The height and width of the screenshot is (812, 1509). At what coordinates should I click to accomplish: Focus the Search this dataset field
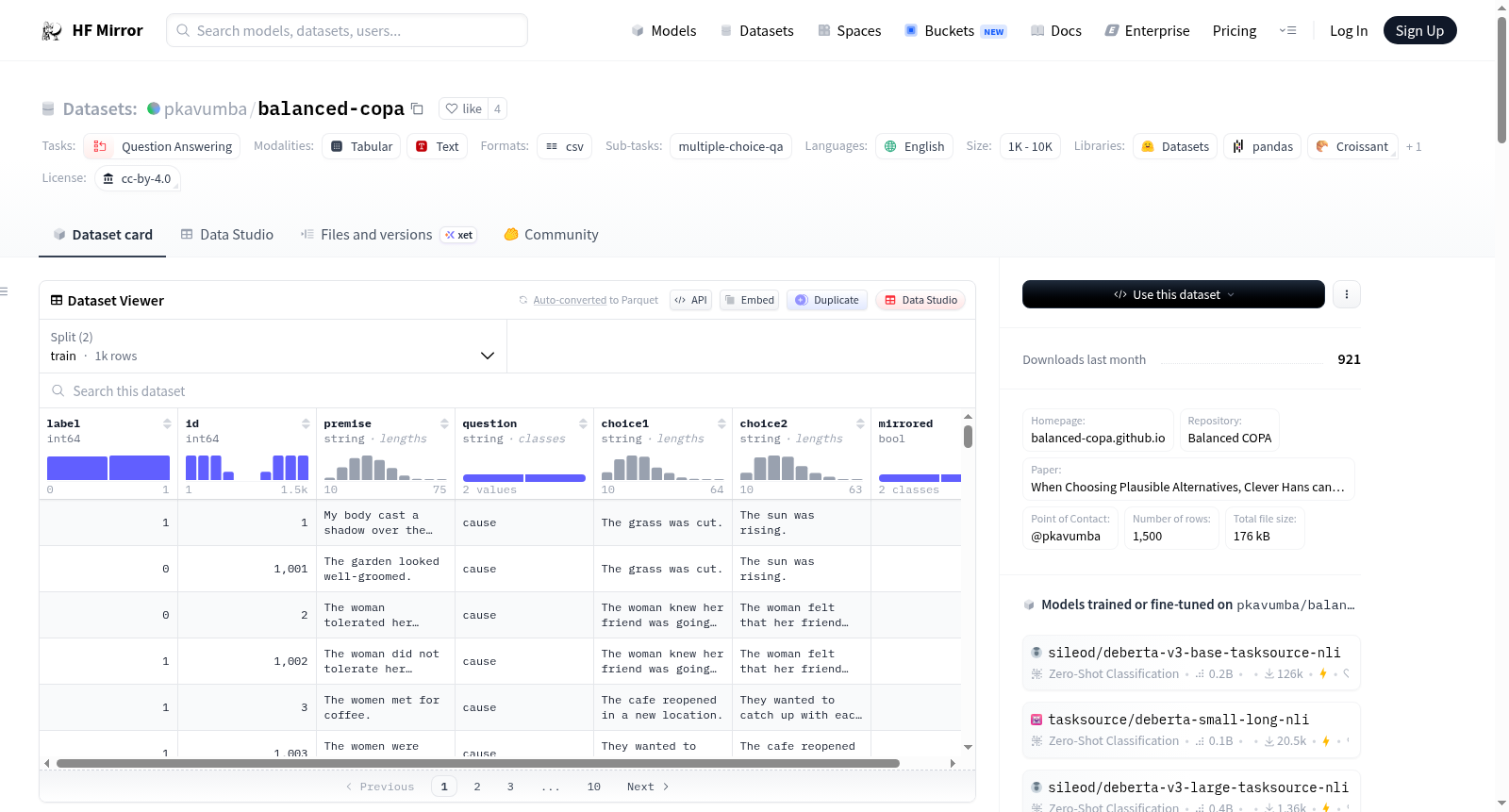507,390
